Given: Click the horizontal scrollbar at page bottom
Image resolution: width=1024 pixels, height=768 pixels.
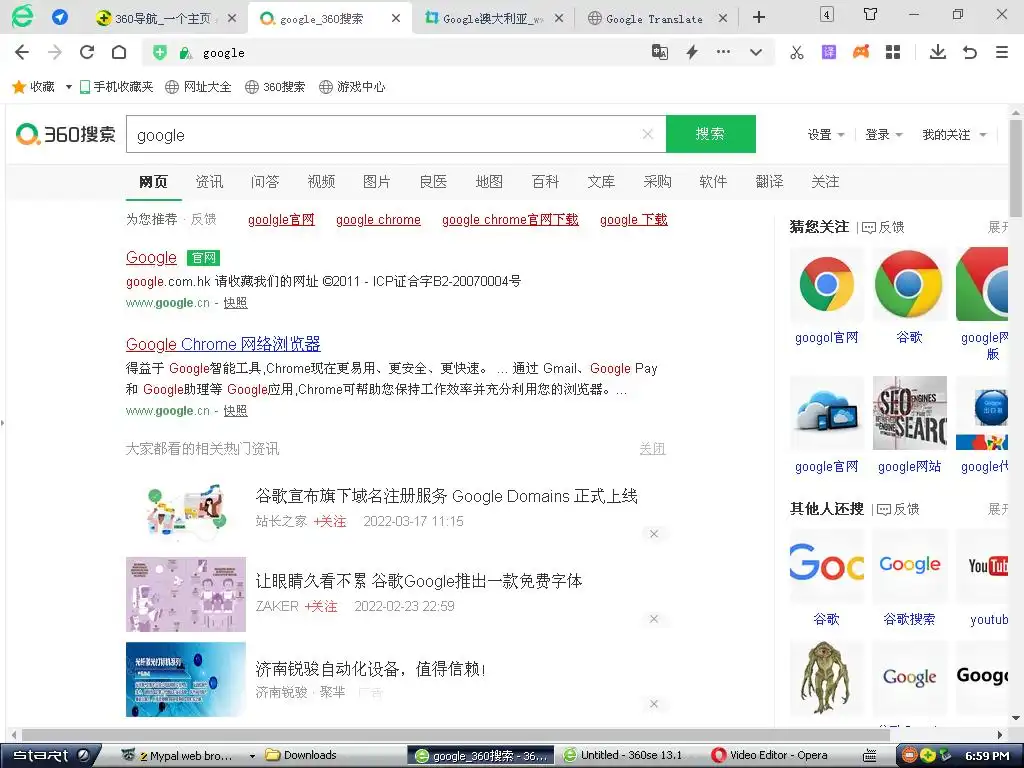Looking at the screenshot, I should coord(455,735).
